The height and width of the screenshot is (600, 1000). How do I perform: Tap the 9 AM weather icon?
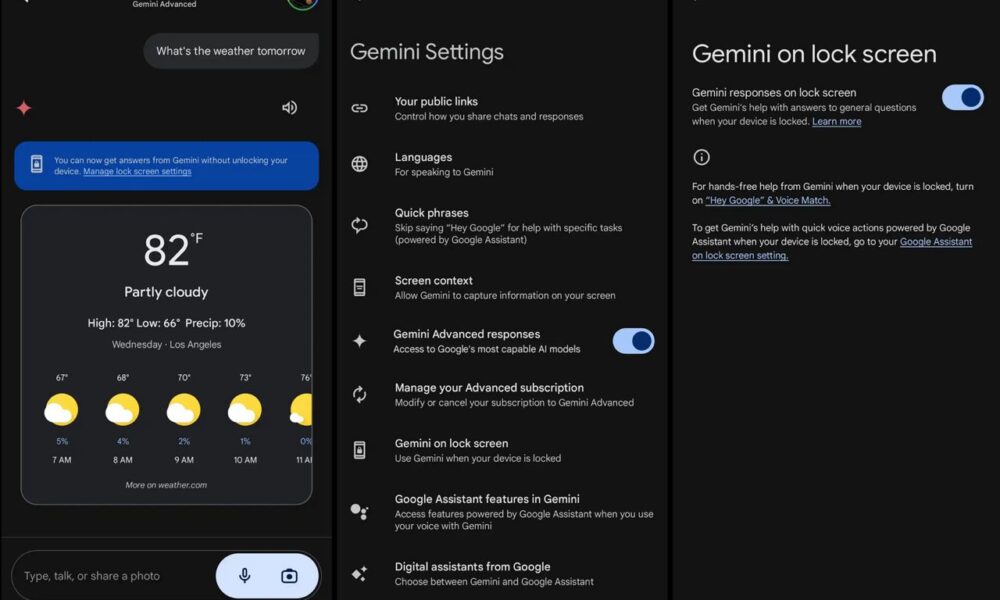184,410
